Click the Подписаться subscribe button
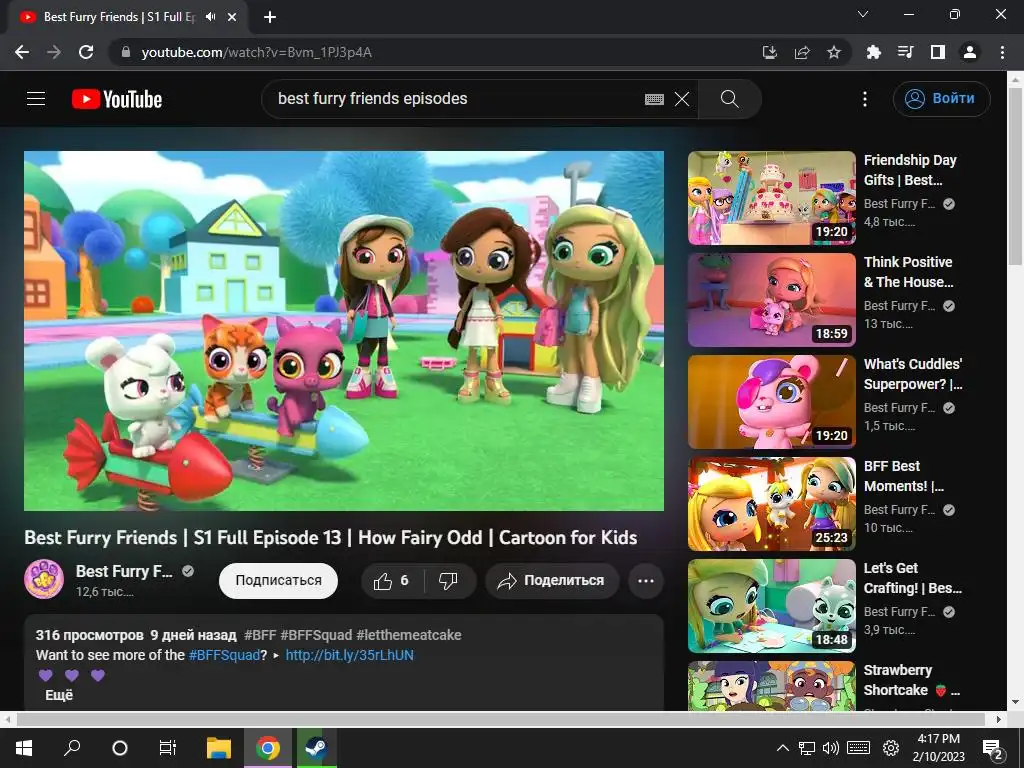The image size is (1024, 768). (x=278, y=581)
